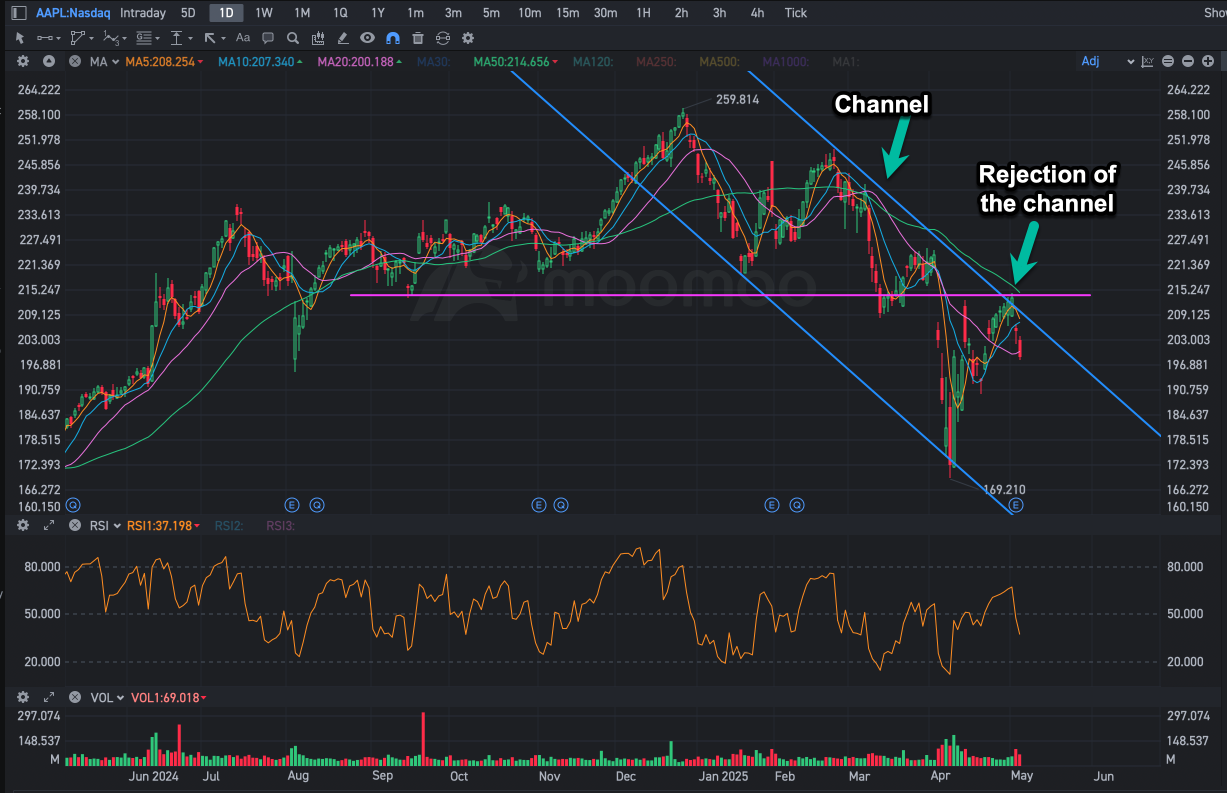Click the RSI1:37.198 value label
This screenshot has width=1227, height=793.
(x=162, y=525)
